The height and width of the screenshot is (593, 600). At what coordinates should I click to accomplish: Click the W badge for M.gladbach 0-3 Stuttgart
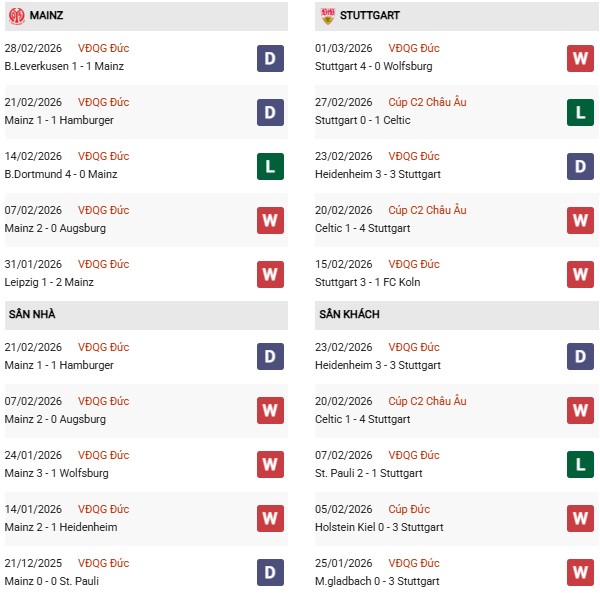pyautogui.click(x=580, y=572)
